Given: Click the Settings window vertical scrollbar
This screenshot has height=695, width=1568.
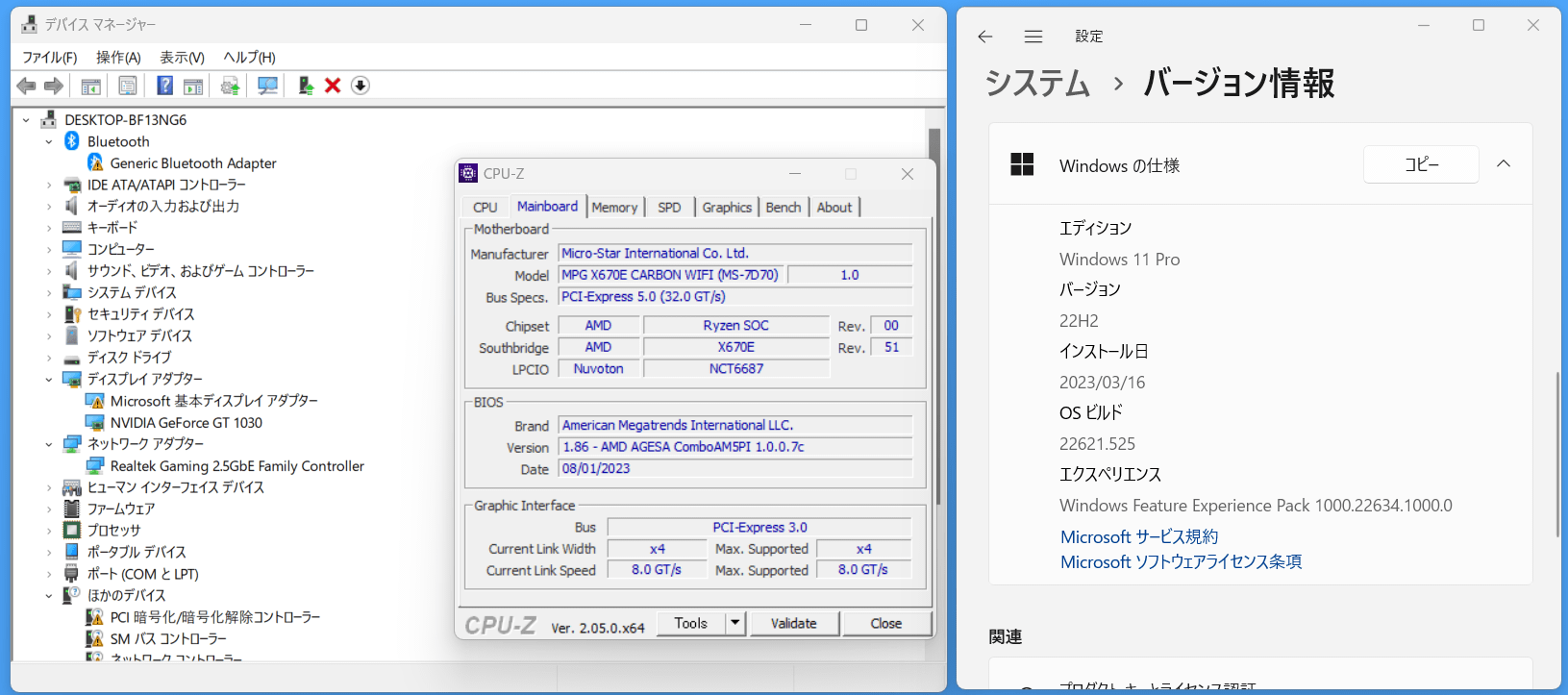Looking at the screenshot, I should pyautogui.click(x=1557, y=454).
